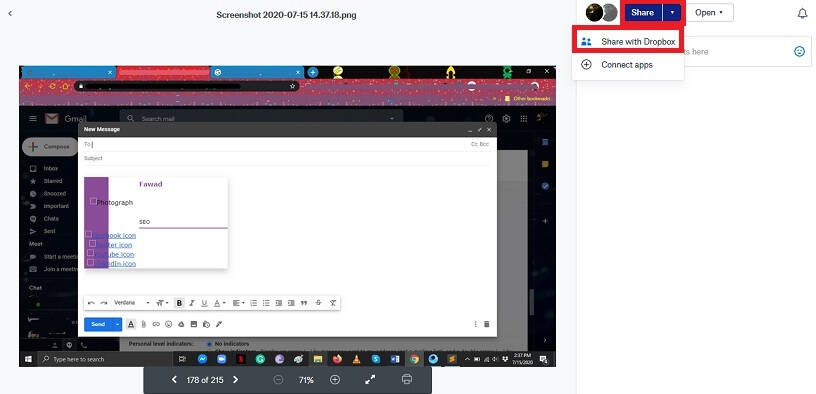Go back using the top-left arrow
The image size is (816, 394).
click(10, 14)
